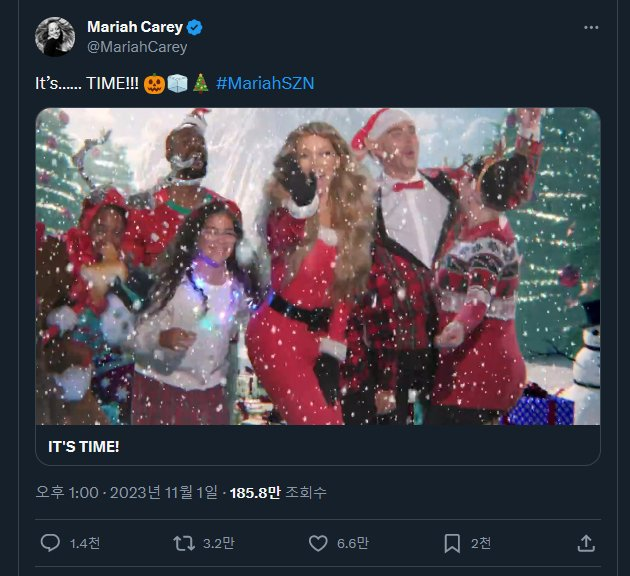This screenshot has width=630, height=576.
Task: Click the 1.4천 reply count
Action: tap(84, 543)
